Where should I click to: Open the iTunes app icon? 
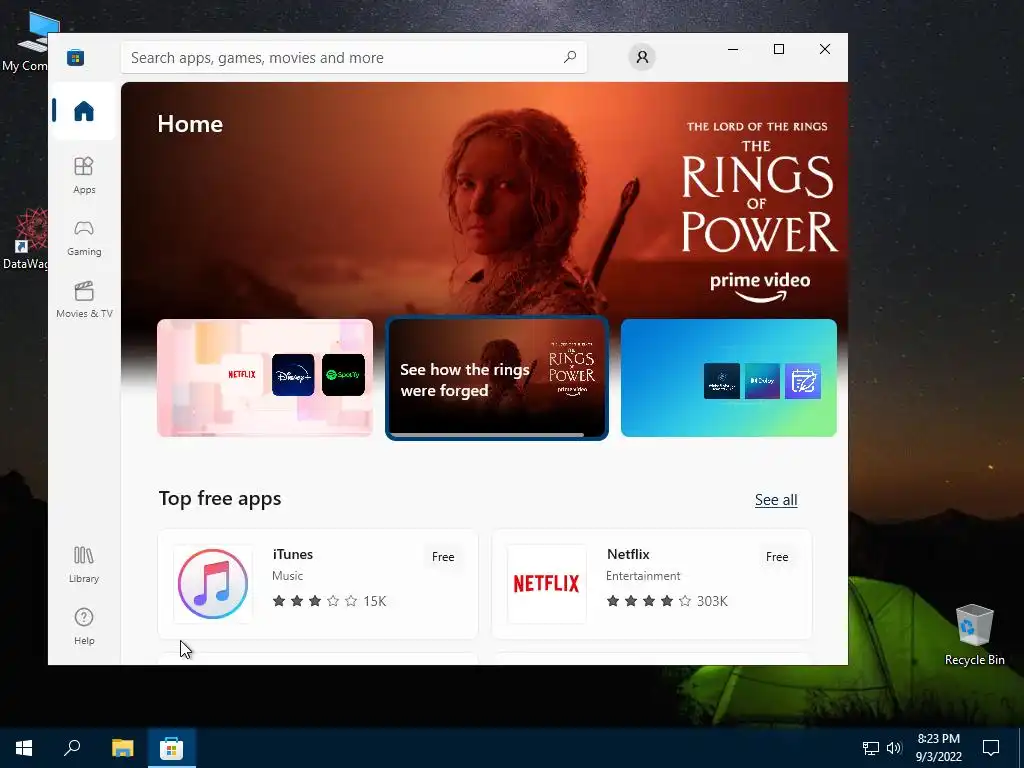point(213,584)
